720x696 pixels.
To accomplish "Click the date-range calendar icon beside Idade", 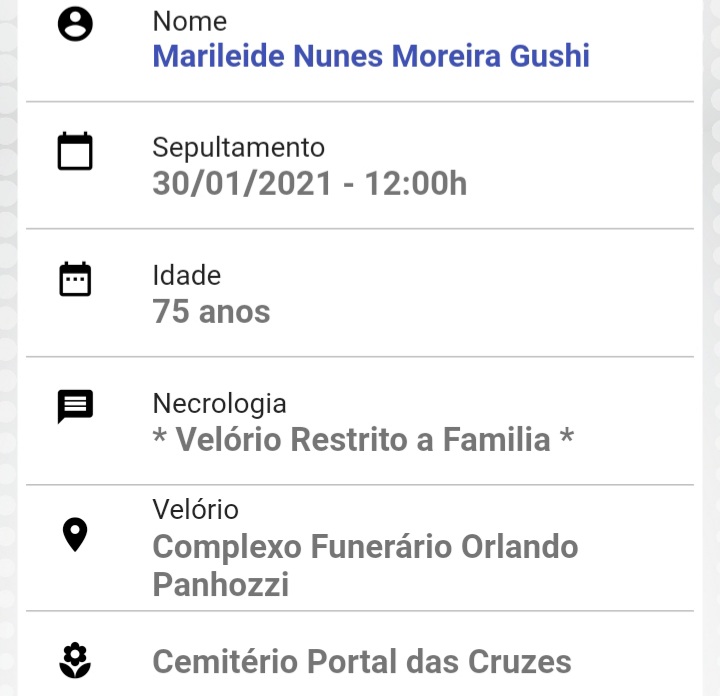I will (75, 279).
